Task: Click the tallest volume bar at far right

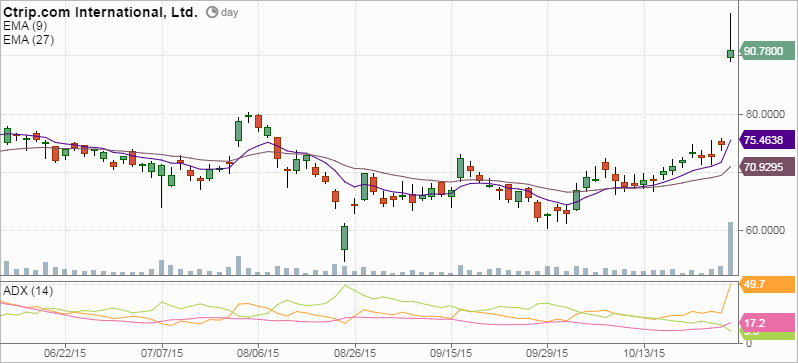Action: [730, 248]
